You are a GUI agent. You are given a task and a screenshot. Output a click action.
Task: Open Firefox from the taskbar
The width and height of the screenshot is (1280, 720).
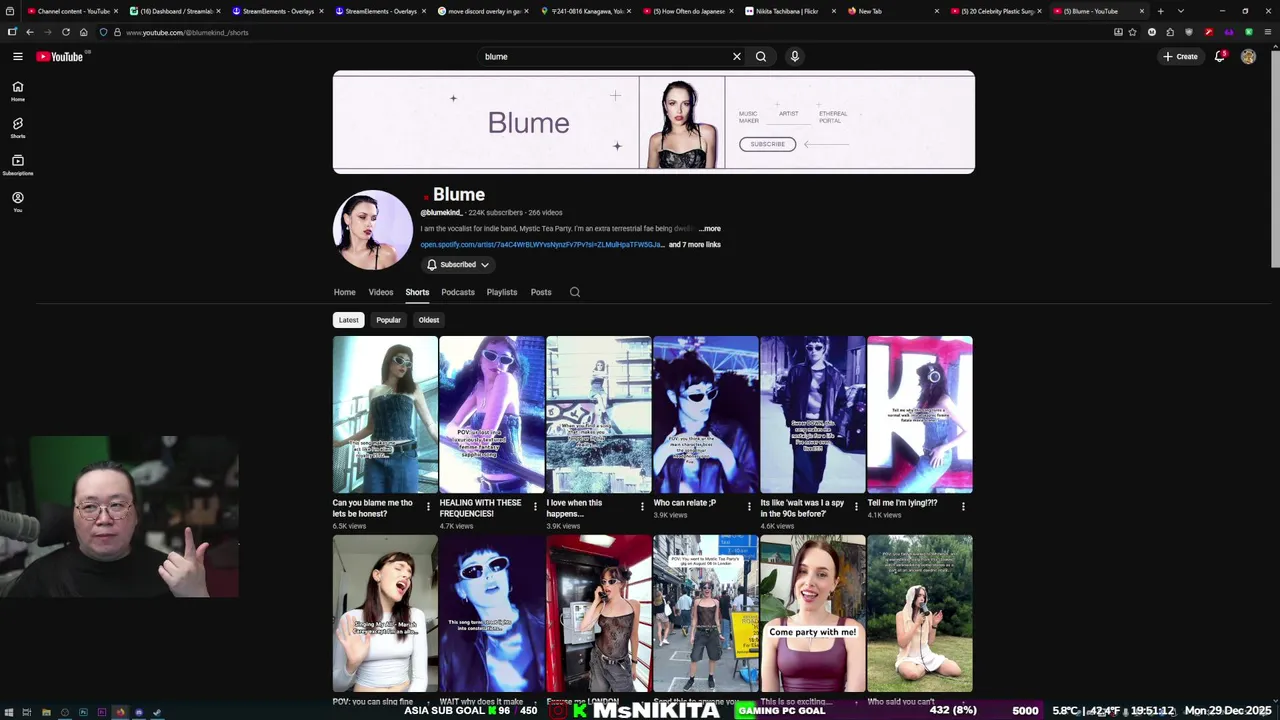(120, 712)
